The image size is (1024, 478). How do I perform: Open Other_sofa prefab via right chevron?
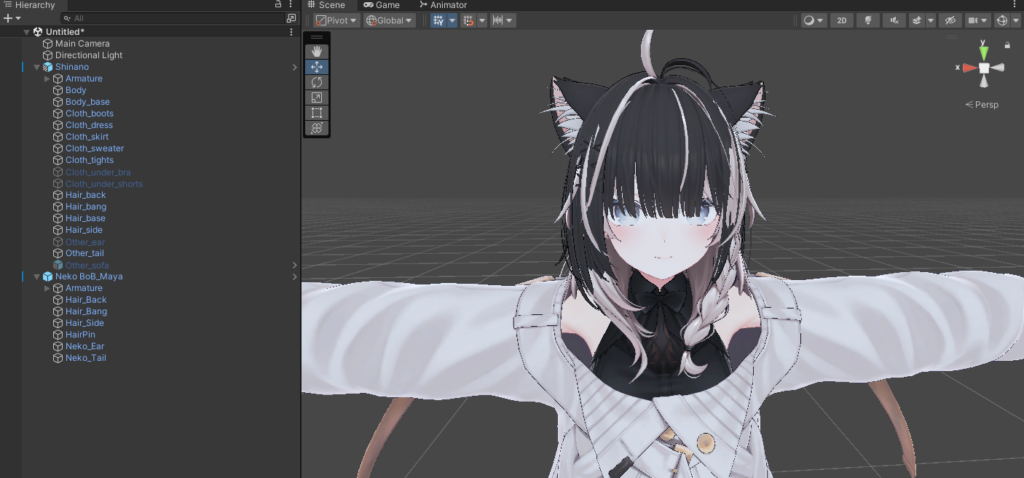click(x=295, y=265)
